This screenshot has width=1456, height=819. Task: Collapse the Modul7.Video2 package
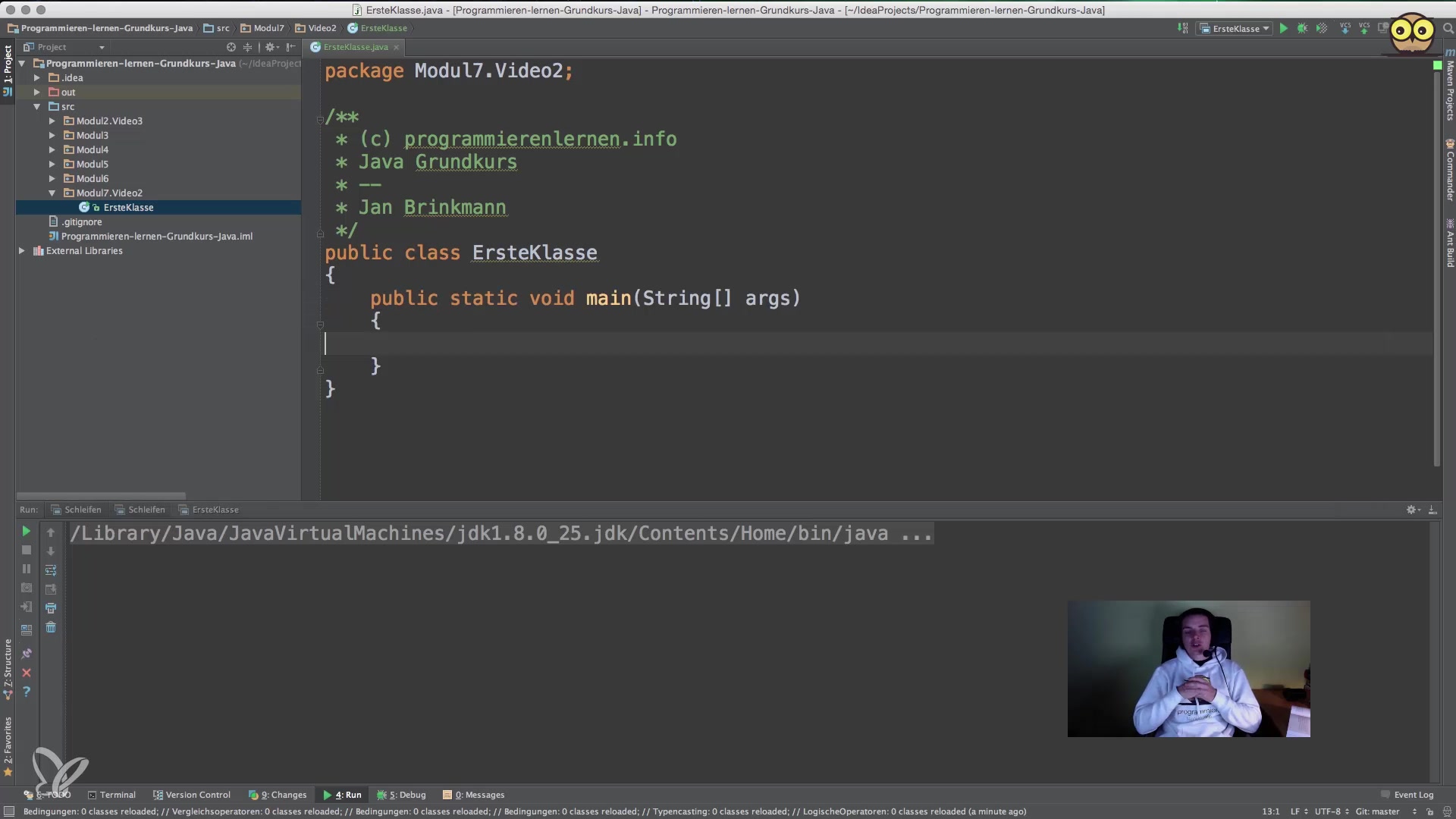[52, 193]
